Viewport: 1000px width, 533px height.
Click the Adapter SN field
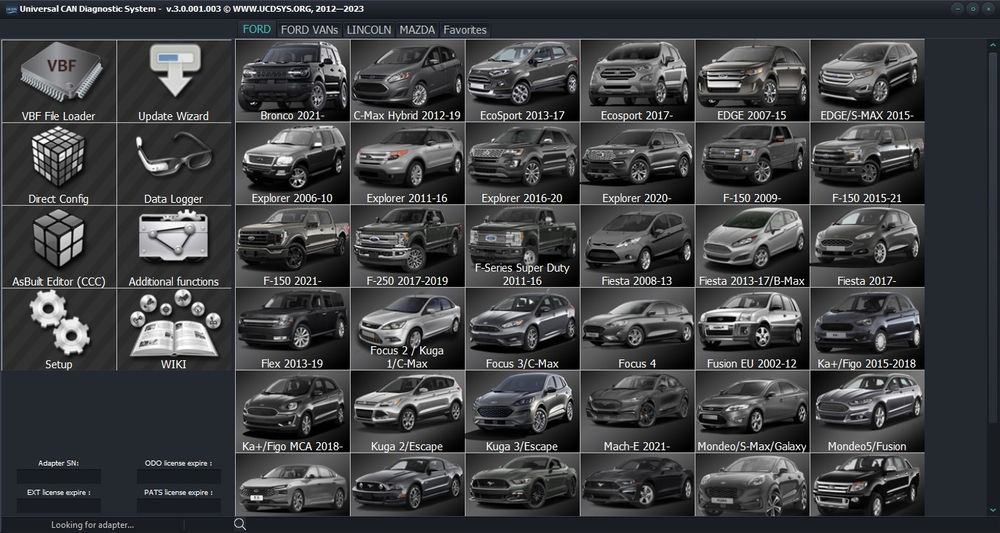[59, 476]
